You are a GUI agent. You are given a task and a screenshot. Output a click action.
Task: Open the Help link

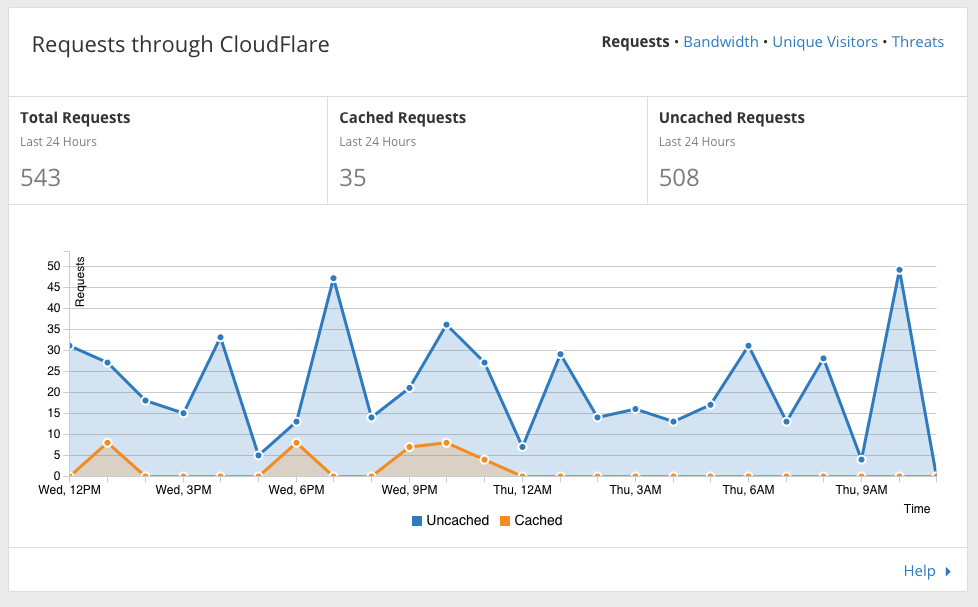click(x=919, y=571)
